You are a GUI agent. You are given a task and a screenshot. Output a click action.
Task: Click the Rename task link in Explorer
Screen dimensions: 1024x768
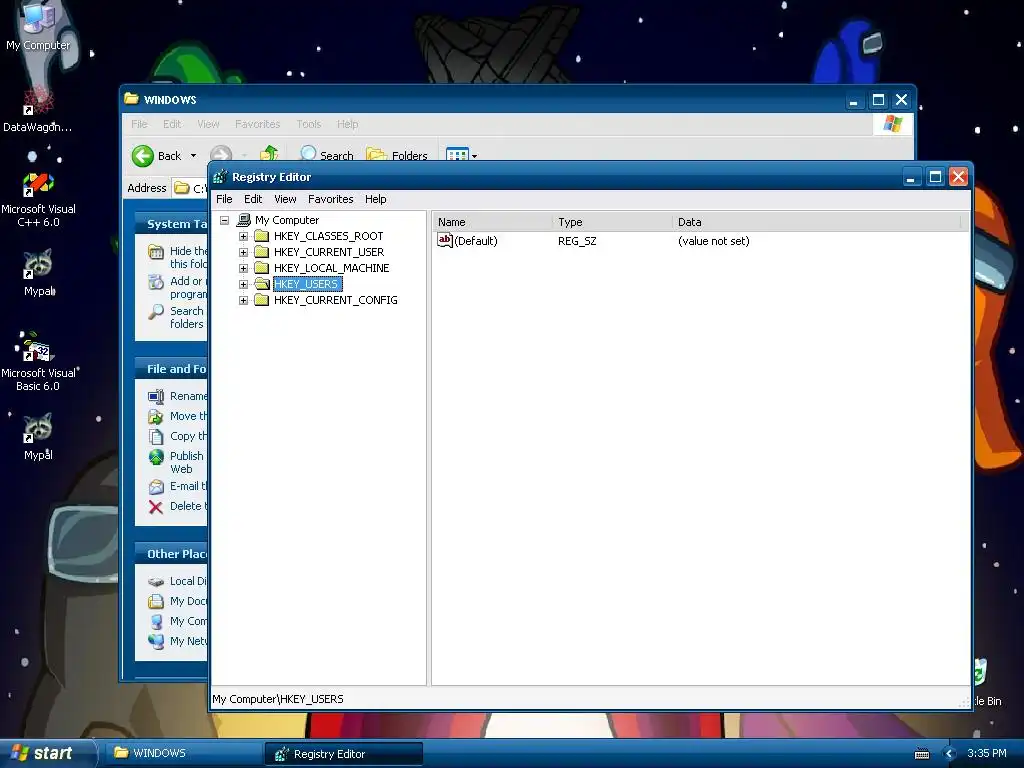click(188, 396)
